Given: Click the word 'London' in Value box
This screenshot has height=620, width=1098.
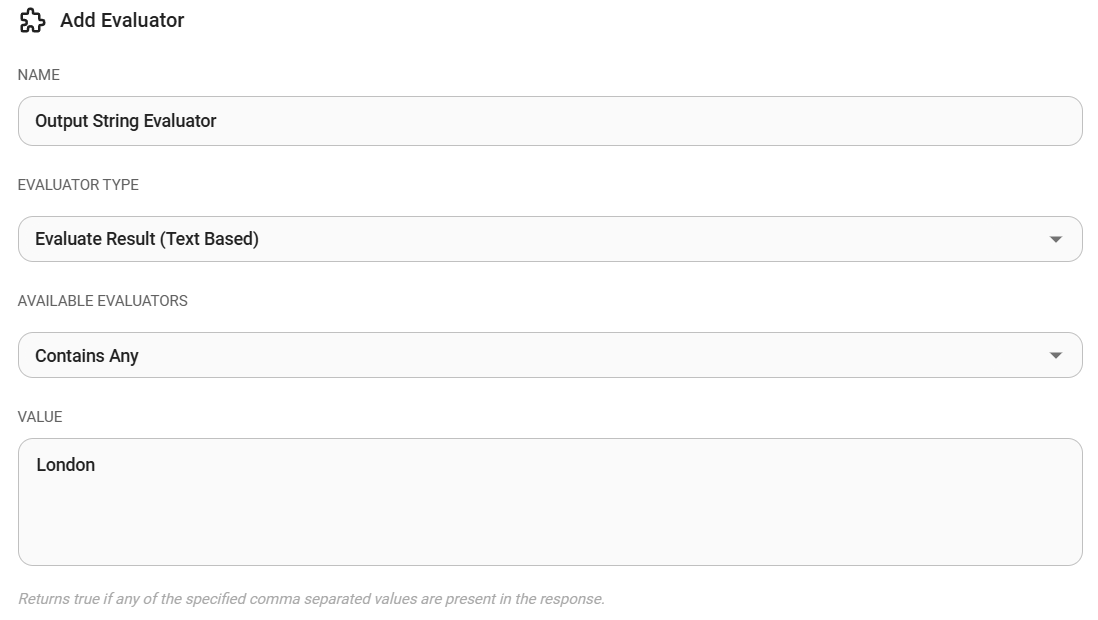Looking at the screenshot, I should tap(66, 465).
